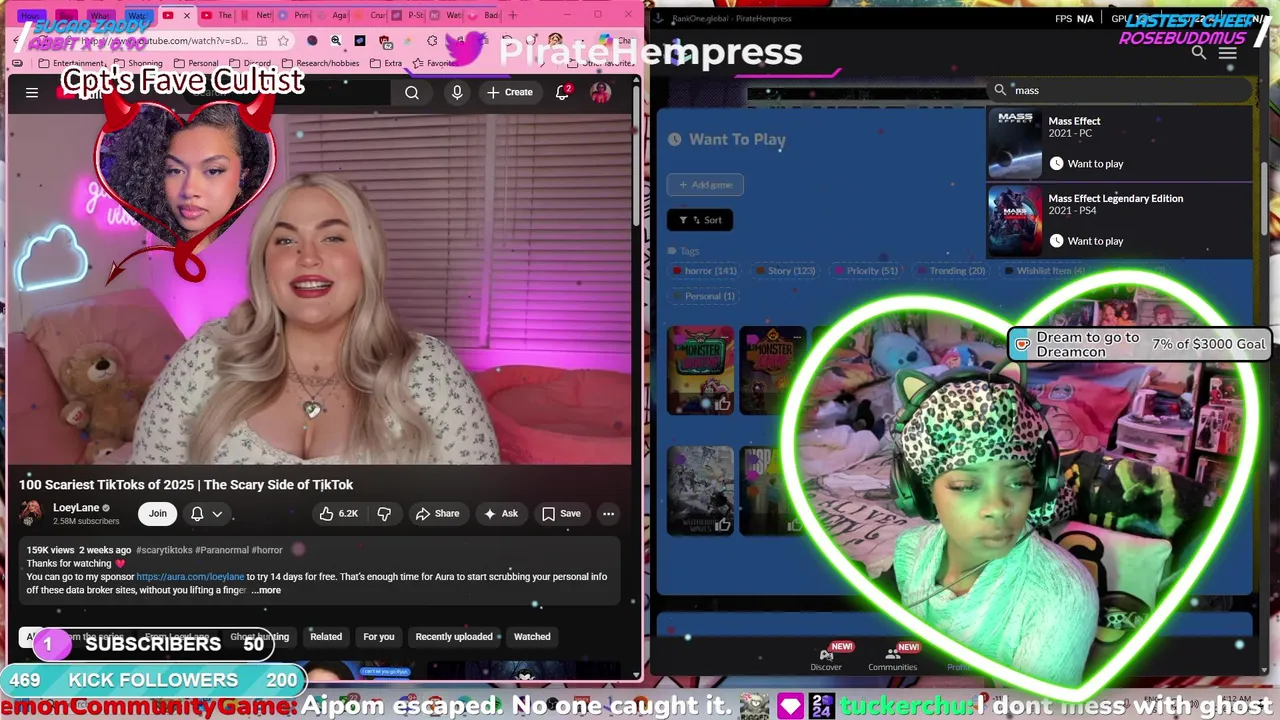Click Add game in Want To Play list
This screenshot has height=720, width=1280.
[705, 185]
